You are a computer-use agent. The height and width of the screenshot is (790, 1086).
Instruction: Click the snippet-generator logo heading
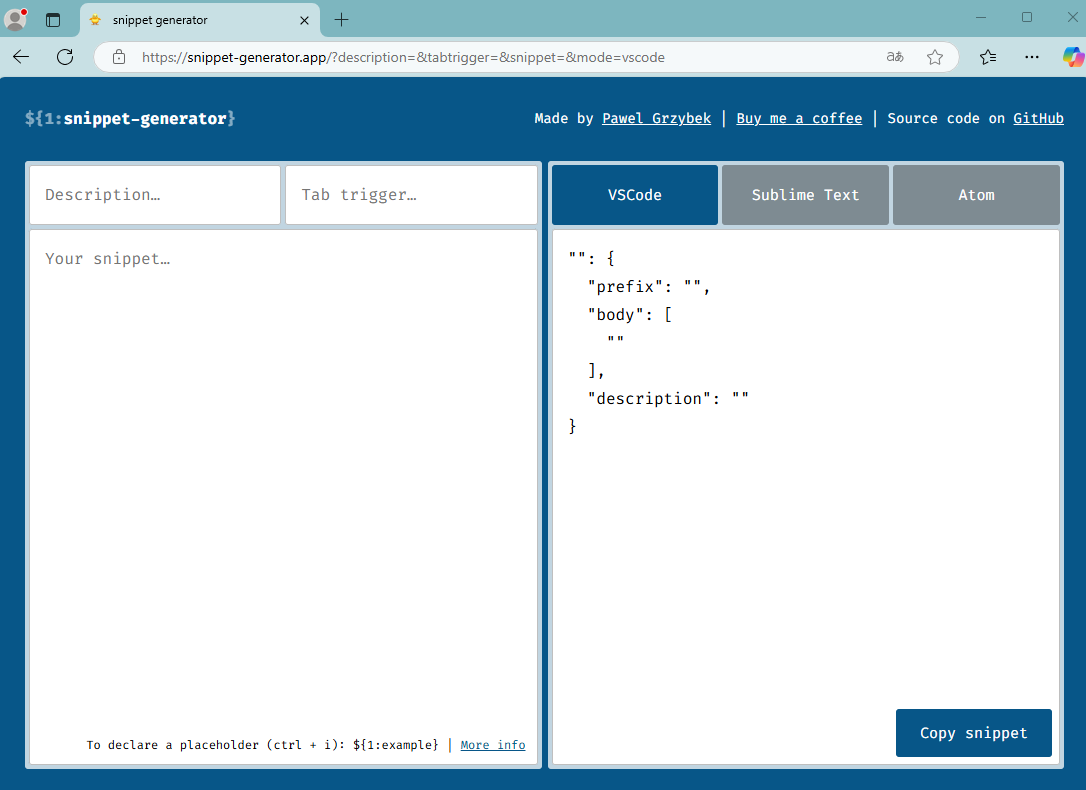pos(130,118)
